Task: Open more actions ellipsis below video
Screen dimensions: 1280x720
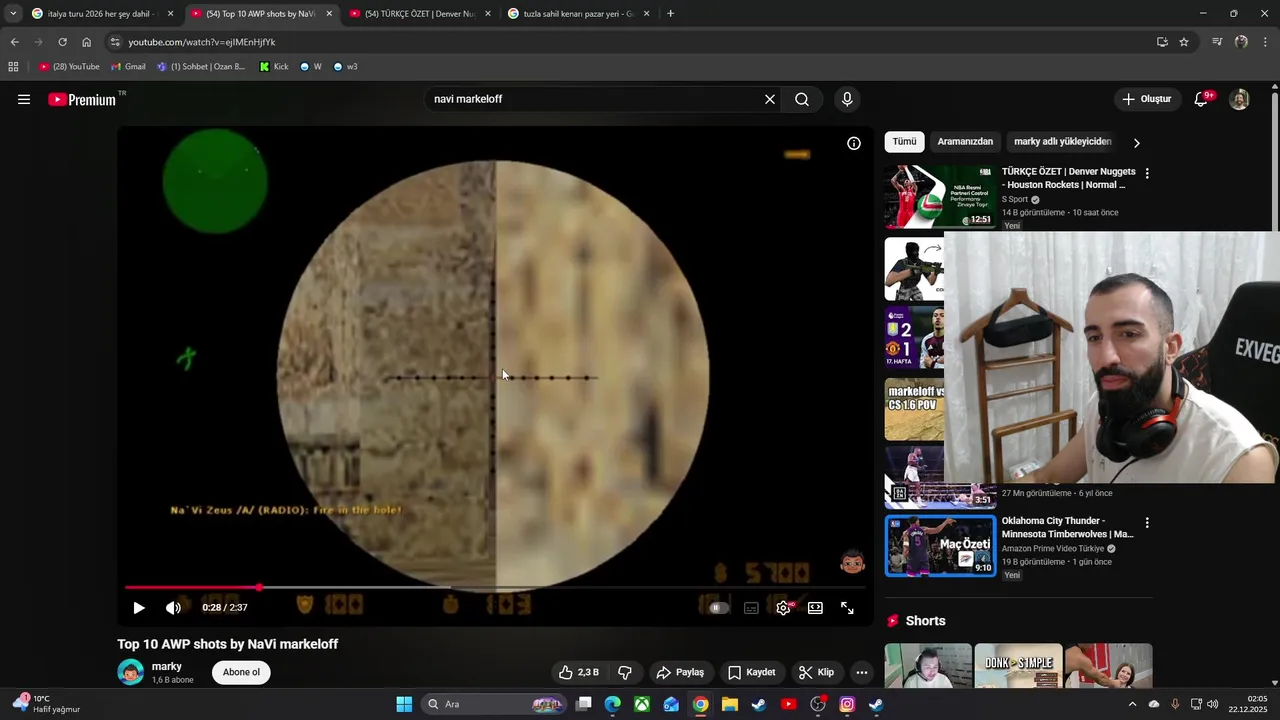Action: pyautogui.click(x=862, y=672)
